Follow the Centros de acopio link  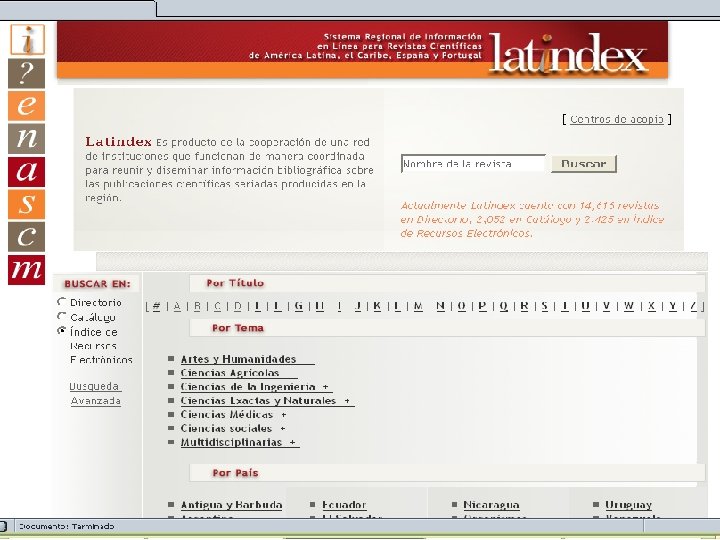coord(617,119)
